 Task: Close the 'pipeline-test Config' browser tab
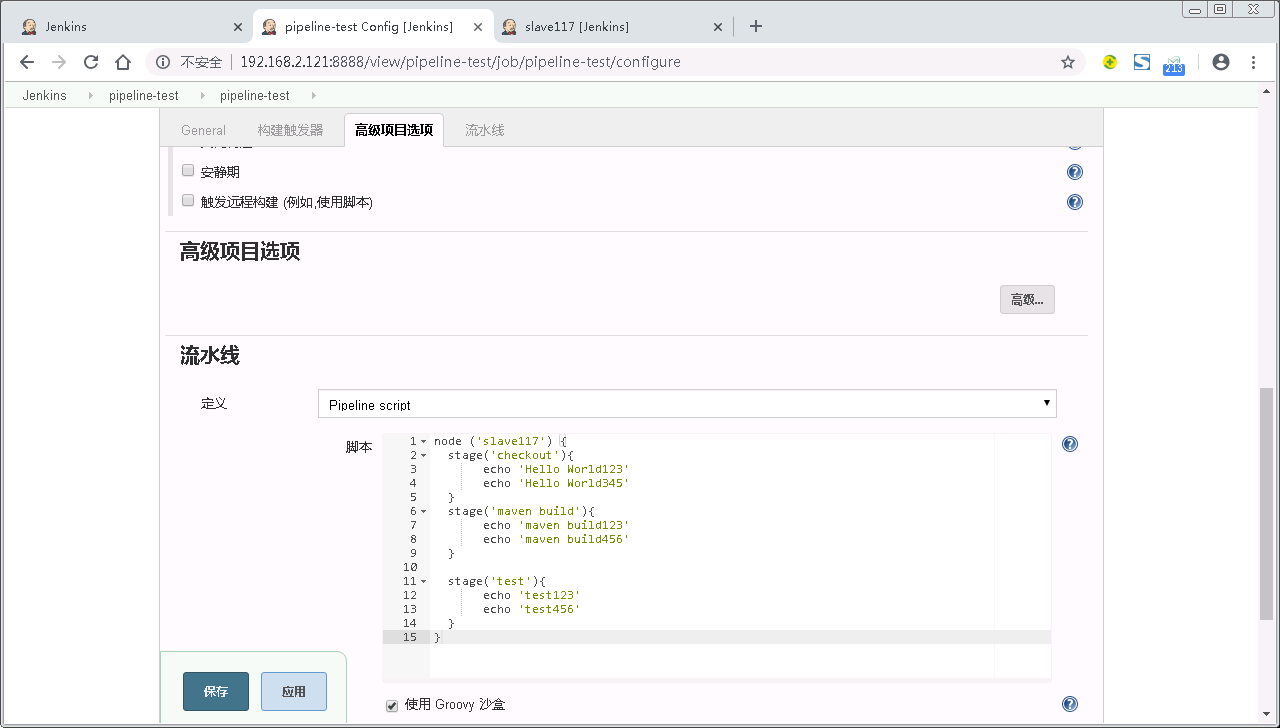477,27
